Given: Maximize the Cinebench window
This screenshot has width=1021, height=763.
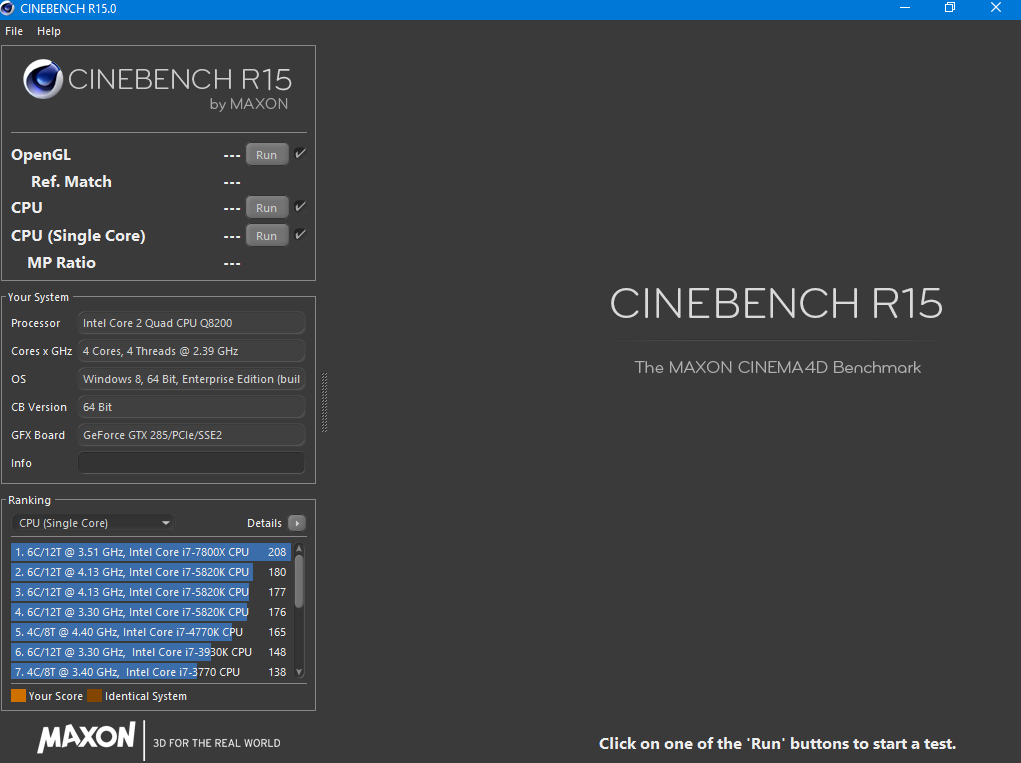Looking at the screenshot, I should click(x=950, y=8).
